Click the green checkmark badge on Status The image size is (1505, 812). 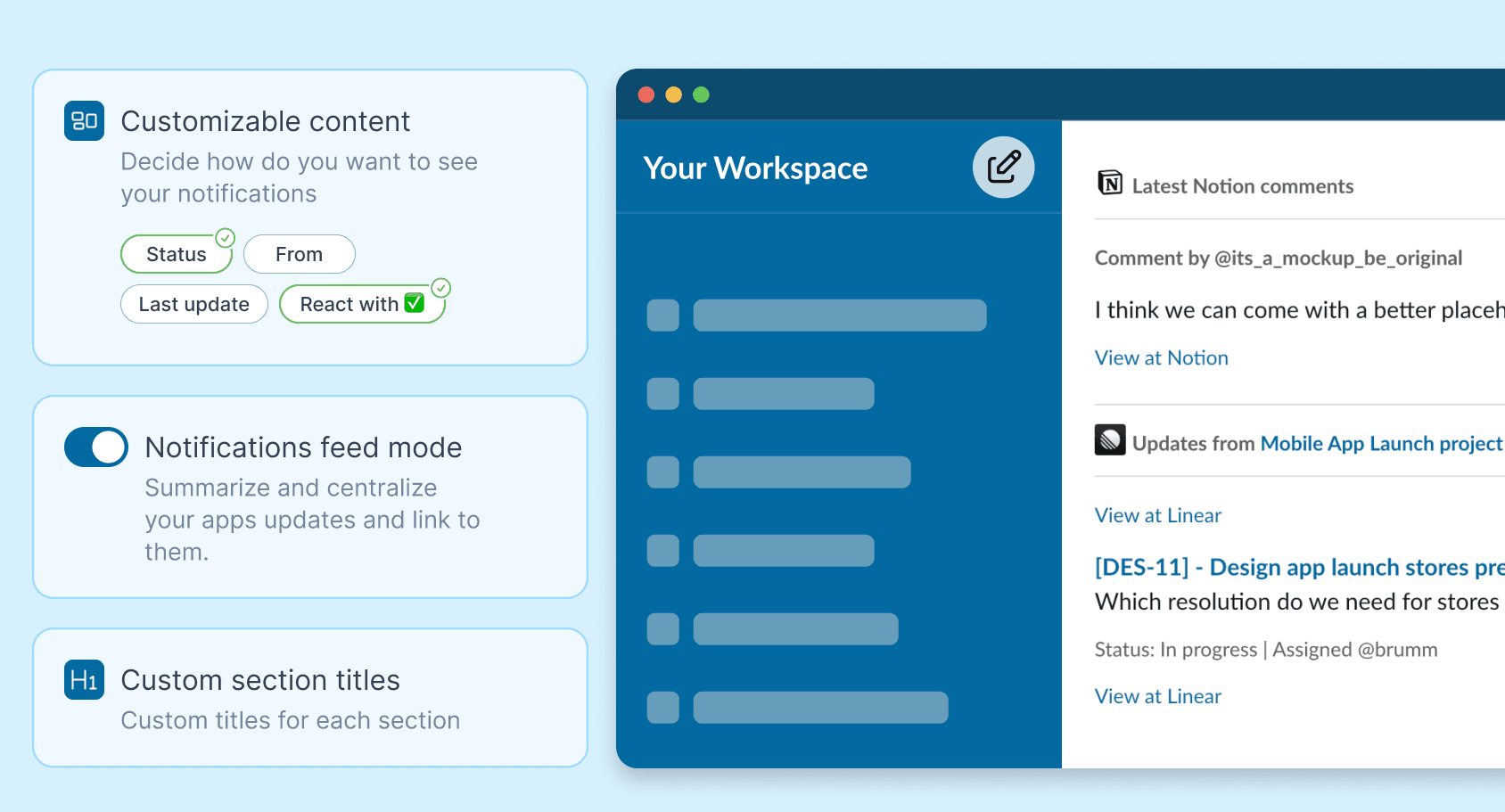[226, 238]
